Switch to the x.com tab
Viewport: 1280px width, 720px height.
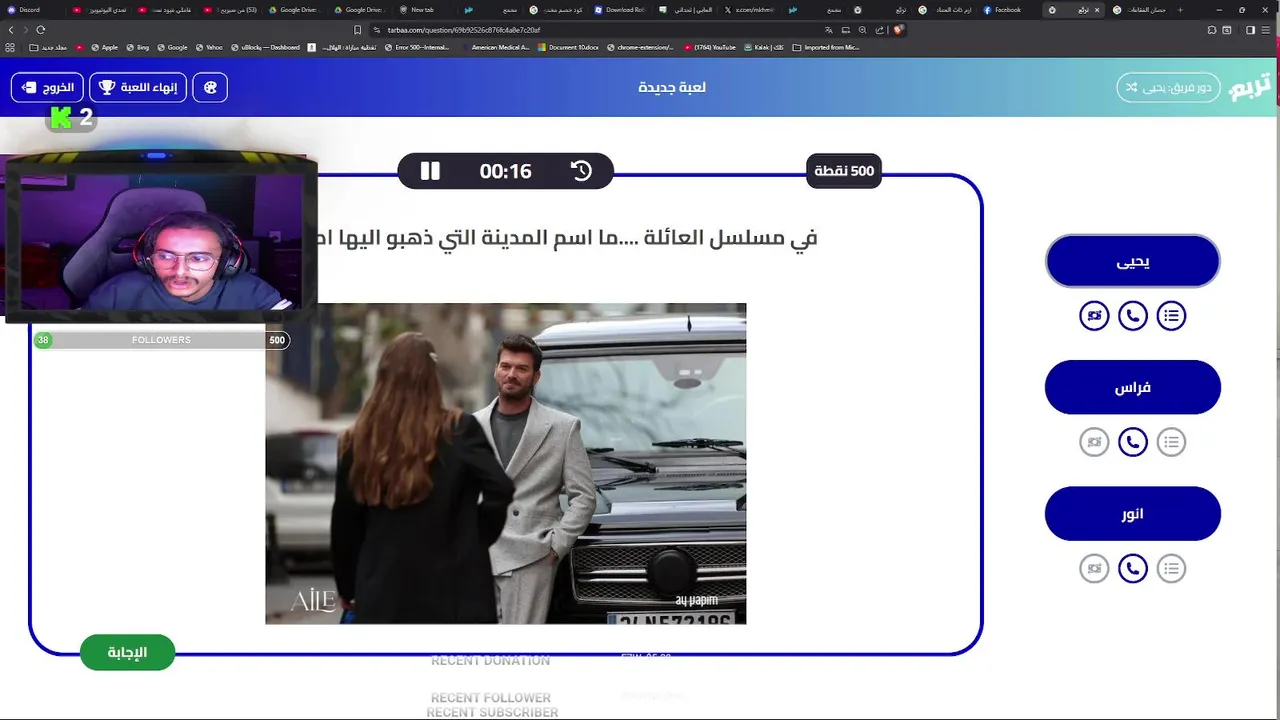tap(748, 10)
